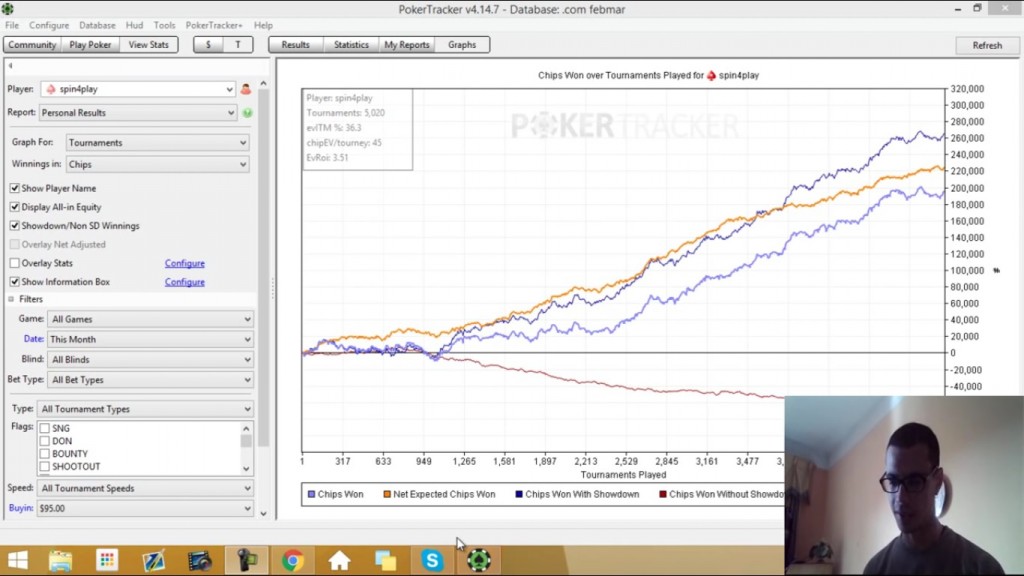Open the Hud menu

135,25
